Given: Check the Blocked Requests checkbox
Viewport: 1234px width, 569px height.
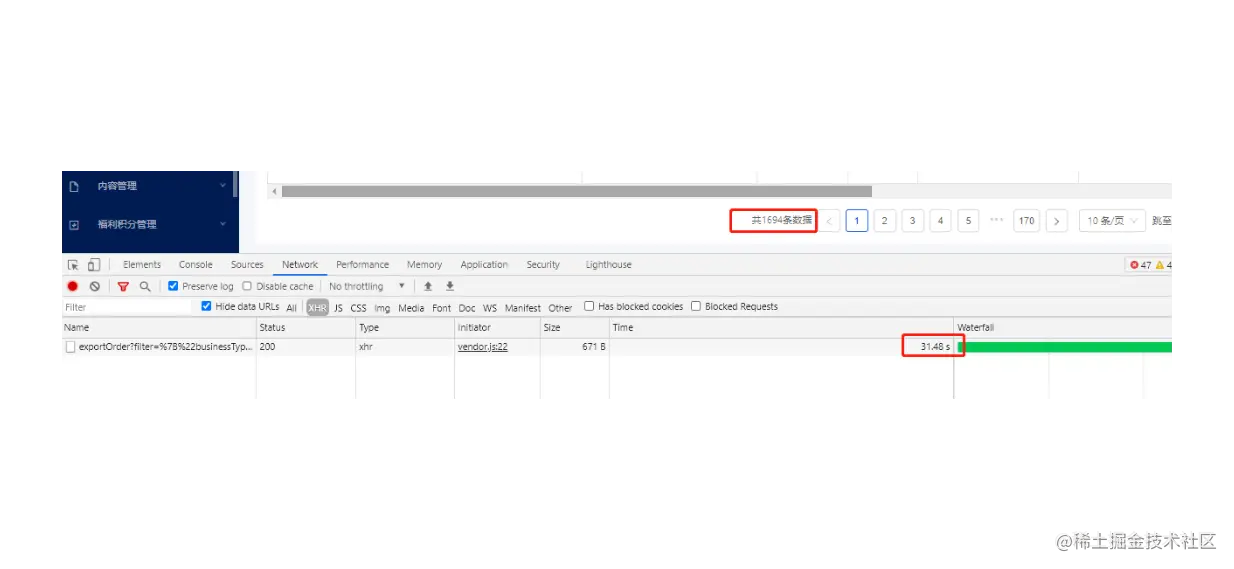Looking at the screenshot, I should point(696,307).
